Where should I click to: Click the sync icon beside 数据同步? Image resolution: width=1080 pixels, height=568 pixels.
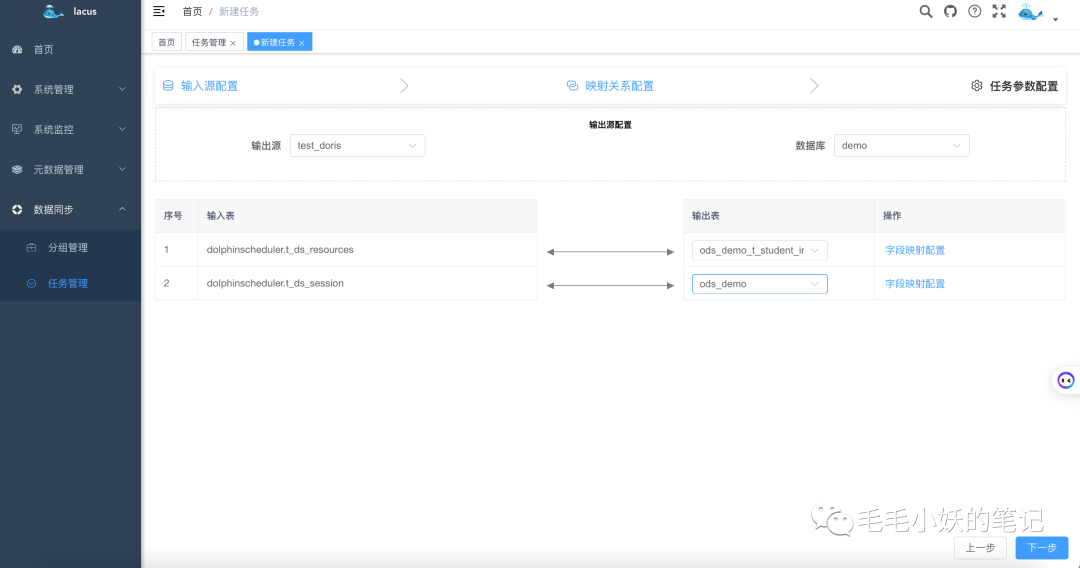(17, 209)
